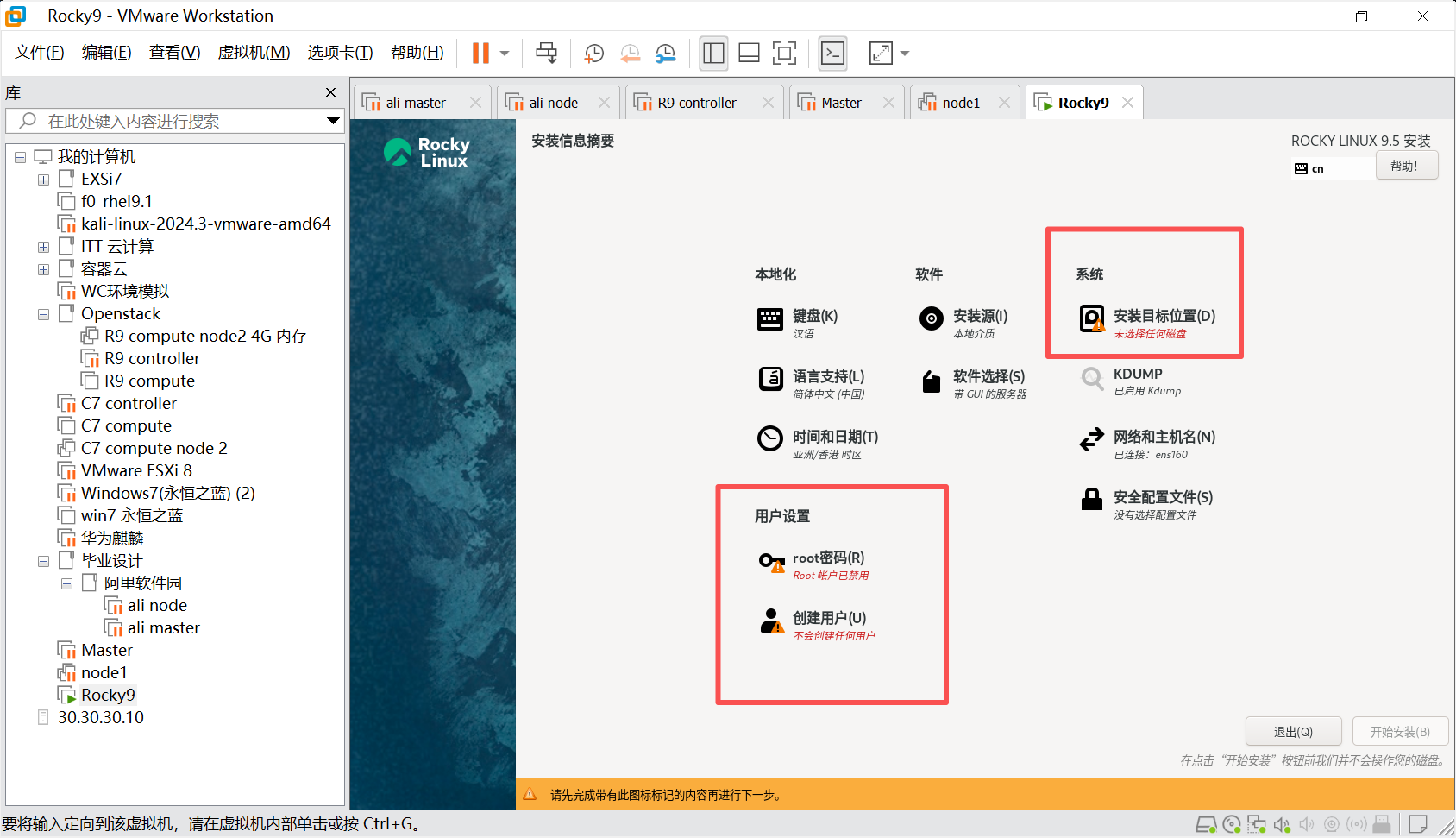Open the library search dropdown arrow
The height and width of the screenshot is (838, 1456).
333,121
